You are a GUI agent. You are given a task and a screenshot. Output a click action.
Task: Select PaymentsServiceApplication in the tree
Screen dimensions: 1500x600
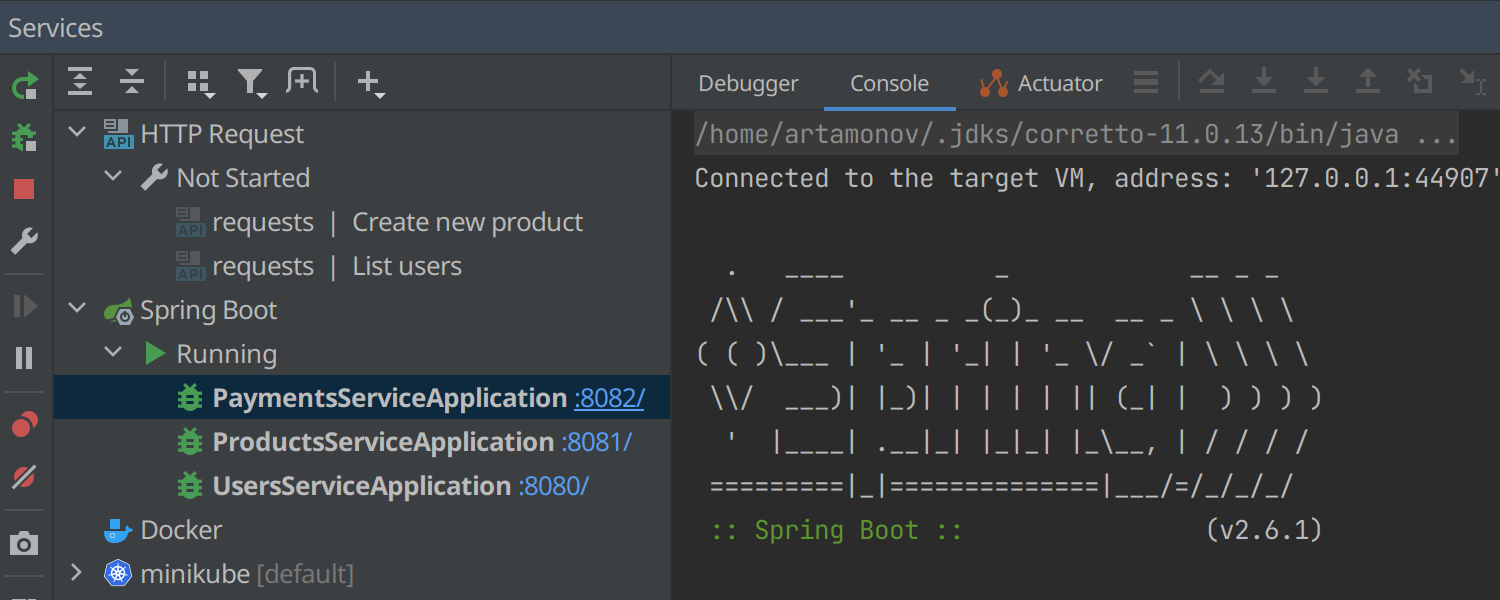[x=390, y=398]
